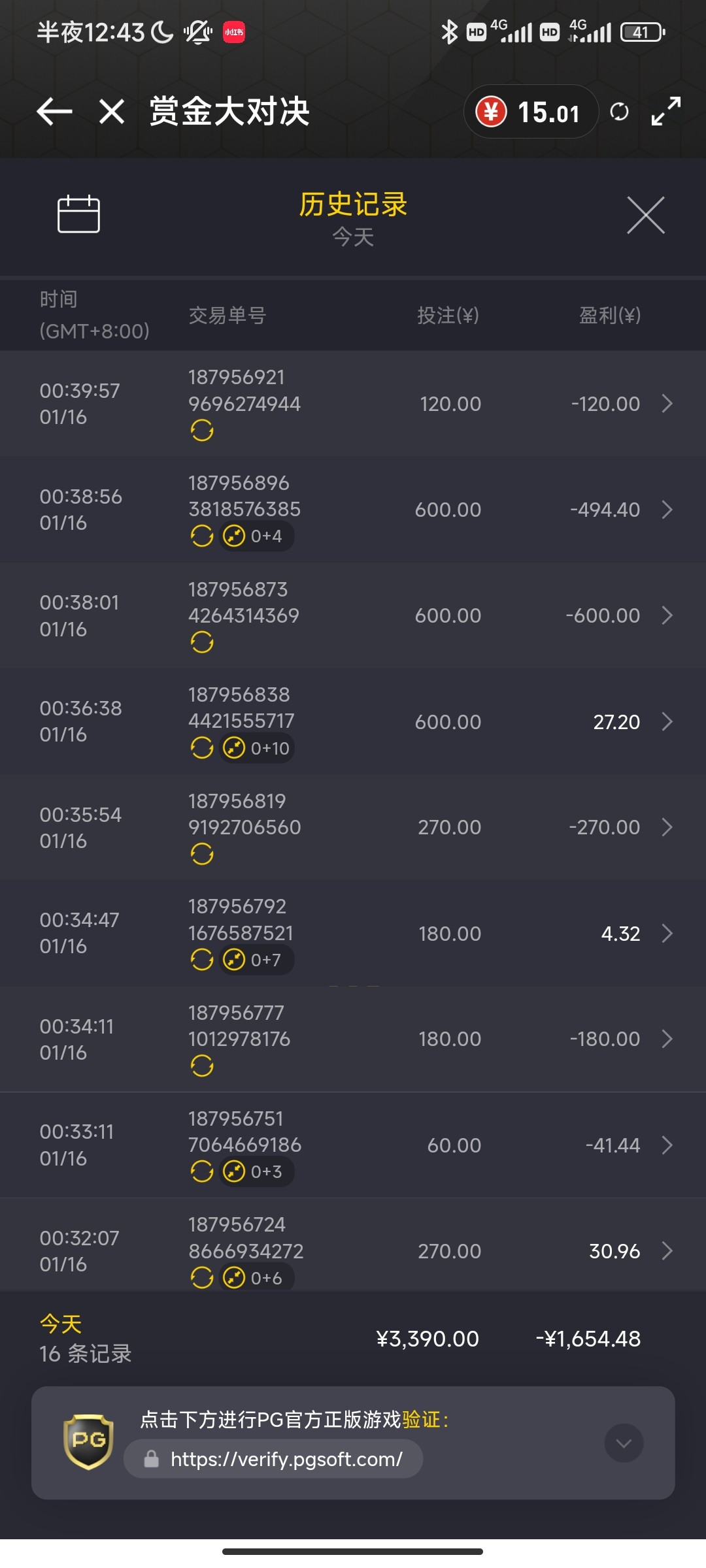The image size is (706, 1568).
Task: Tap the 0+10 free spin badge
Action: 257,748
